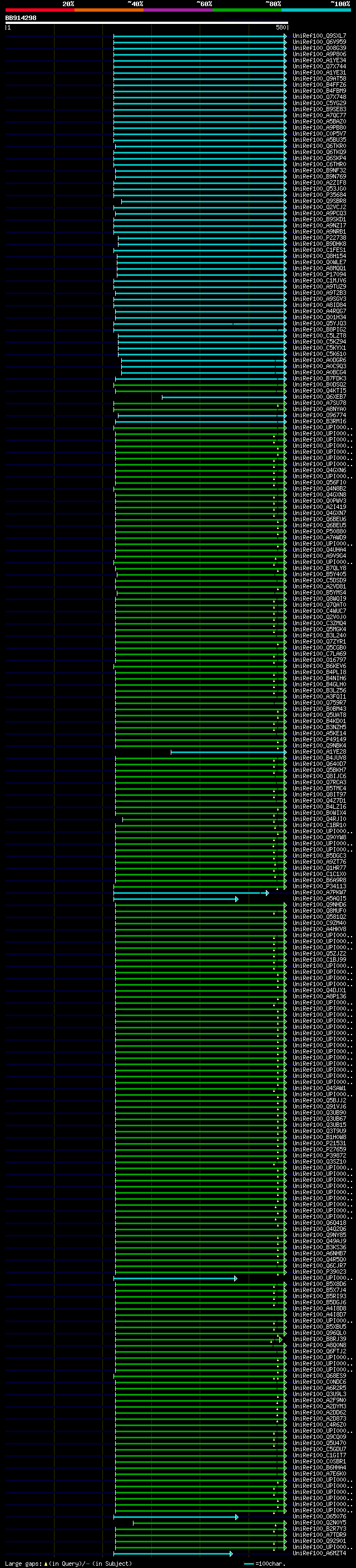This screenshot has height=1568, width=356.
Task: Open hit UniRef100_B7QLY8
Action: tap(319, 568)
